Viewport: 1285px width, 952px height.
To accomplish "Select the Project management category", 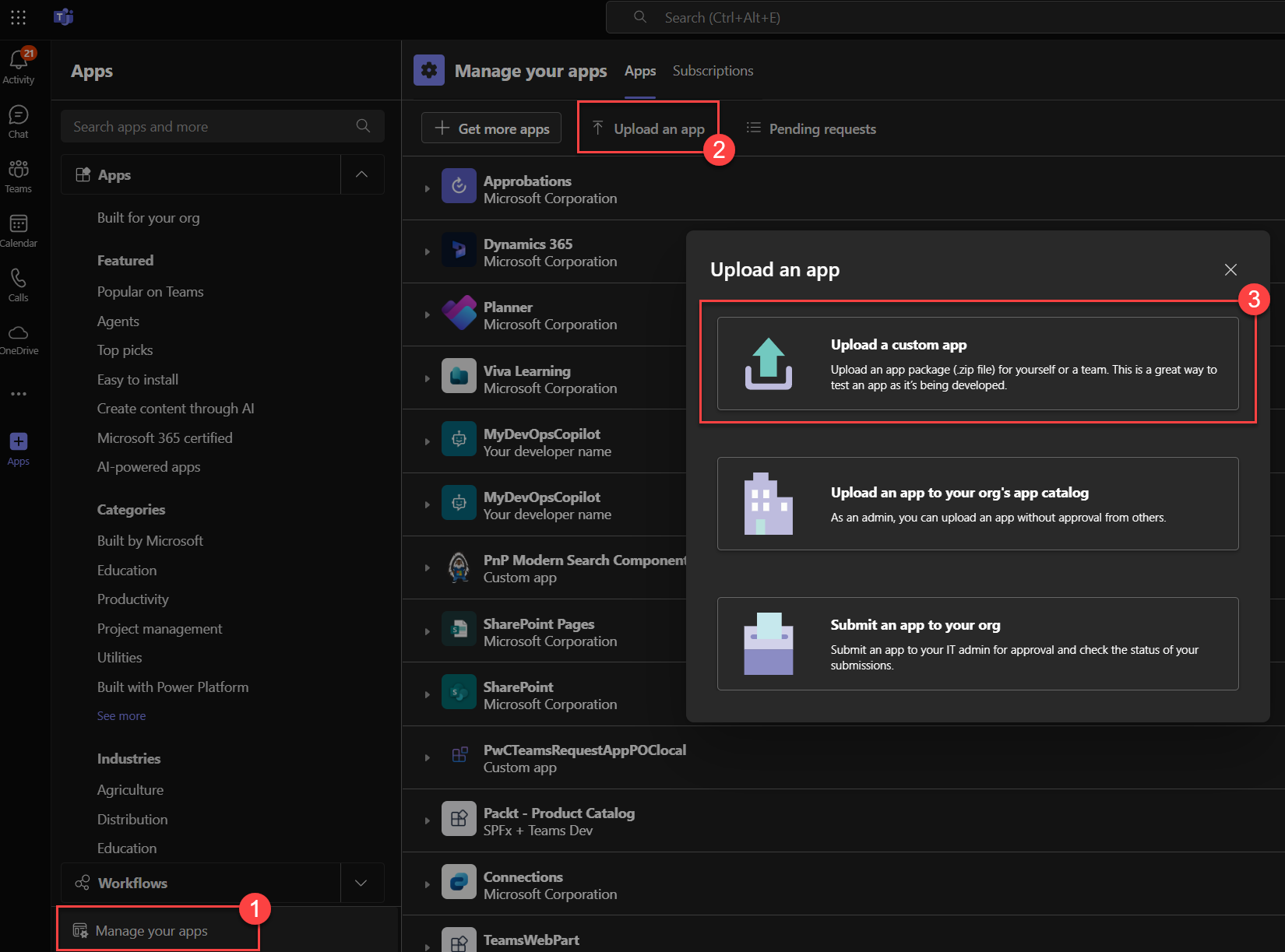I will point(160,629).
